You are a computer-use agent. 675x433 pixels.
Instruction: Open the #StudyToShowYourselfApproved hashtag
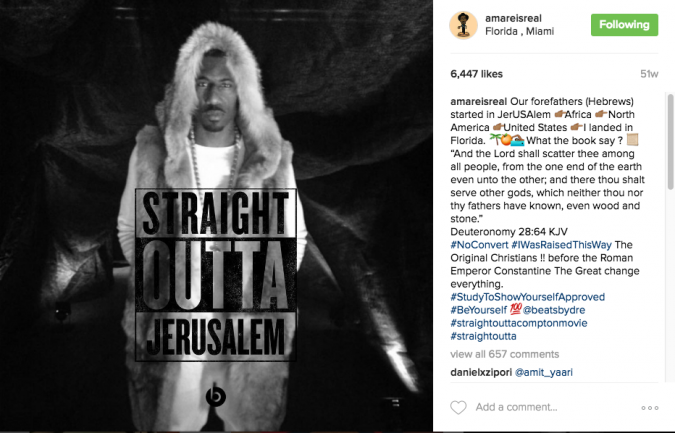(527, 297)
